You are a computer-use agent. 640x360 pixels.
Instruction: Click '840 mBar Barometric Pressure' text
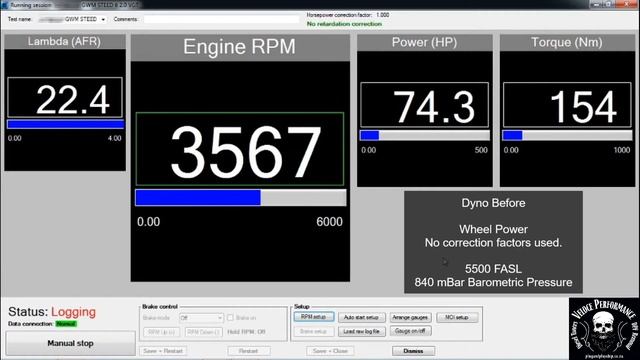click(493, 282)
